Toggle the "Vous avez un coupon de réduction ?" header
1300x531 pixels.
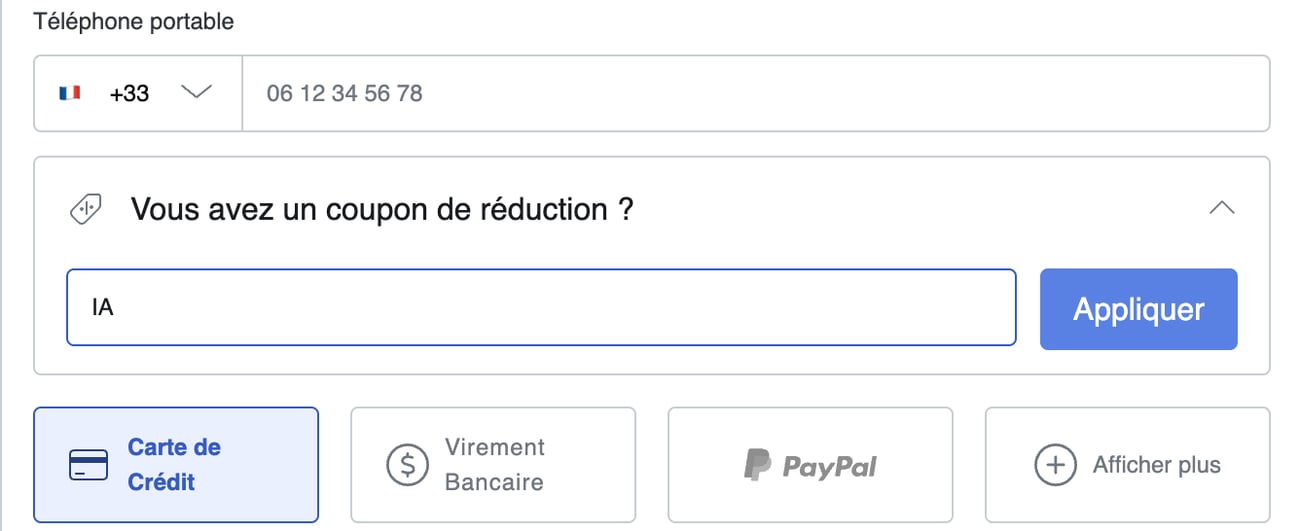pos(382,210)
